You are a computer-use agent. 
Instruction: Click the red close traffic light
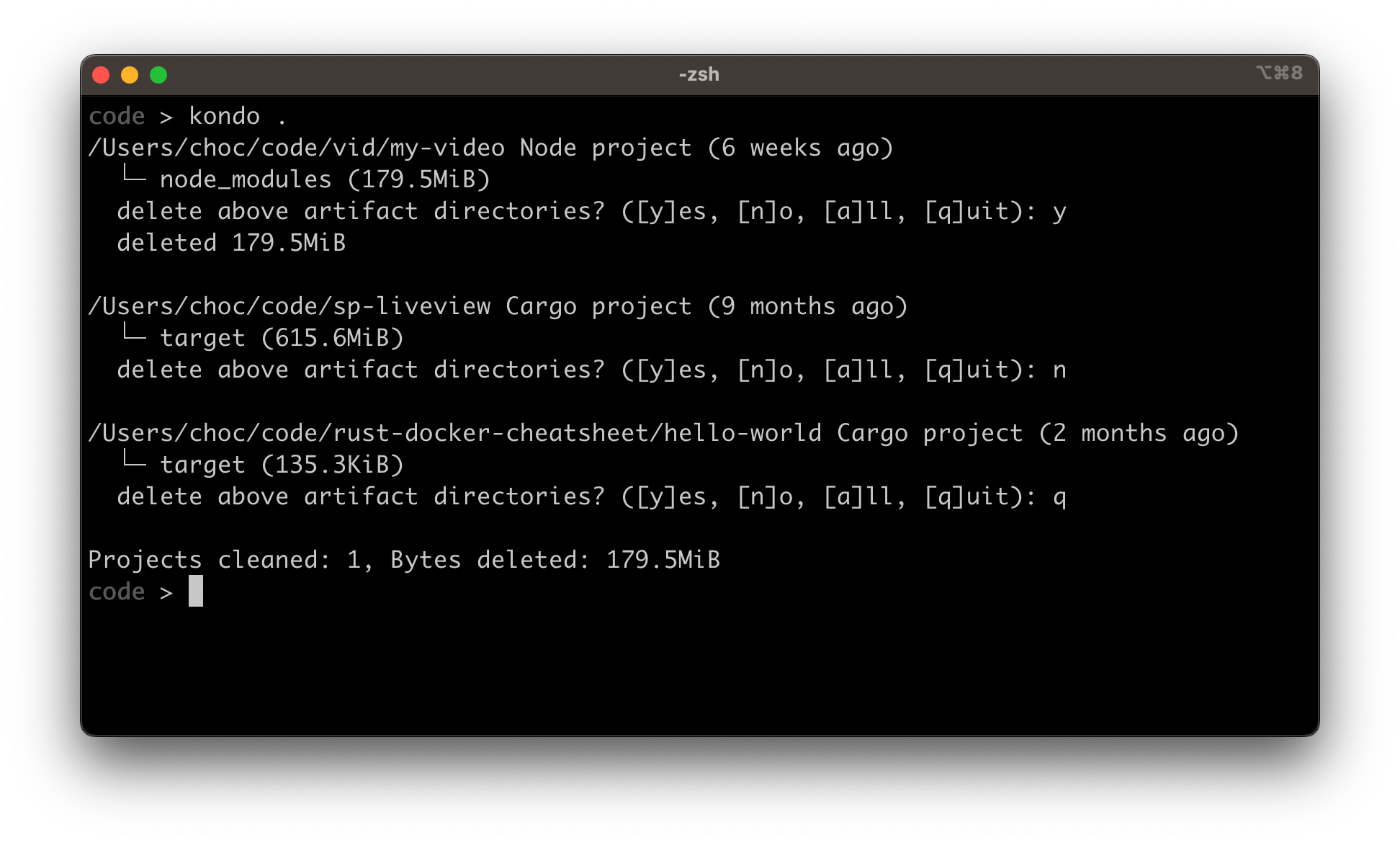[x=102, y=74]
